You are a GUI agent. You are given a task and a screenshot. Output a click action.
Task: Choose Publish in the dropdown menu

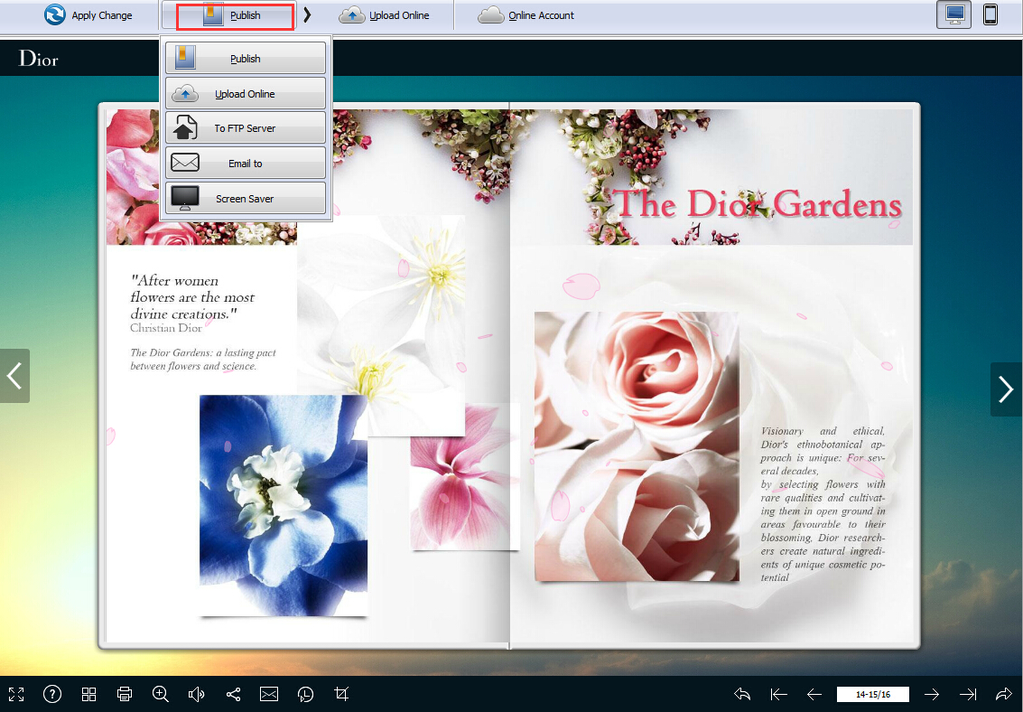(x=245, y=58)
